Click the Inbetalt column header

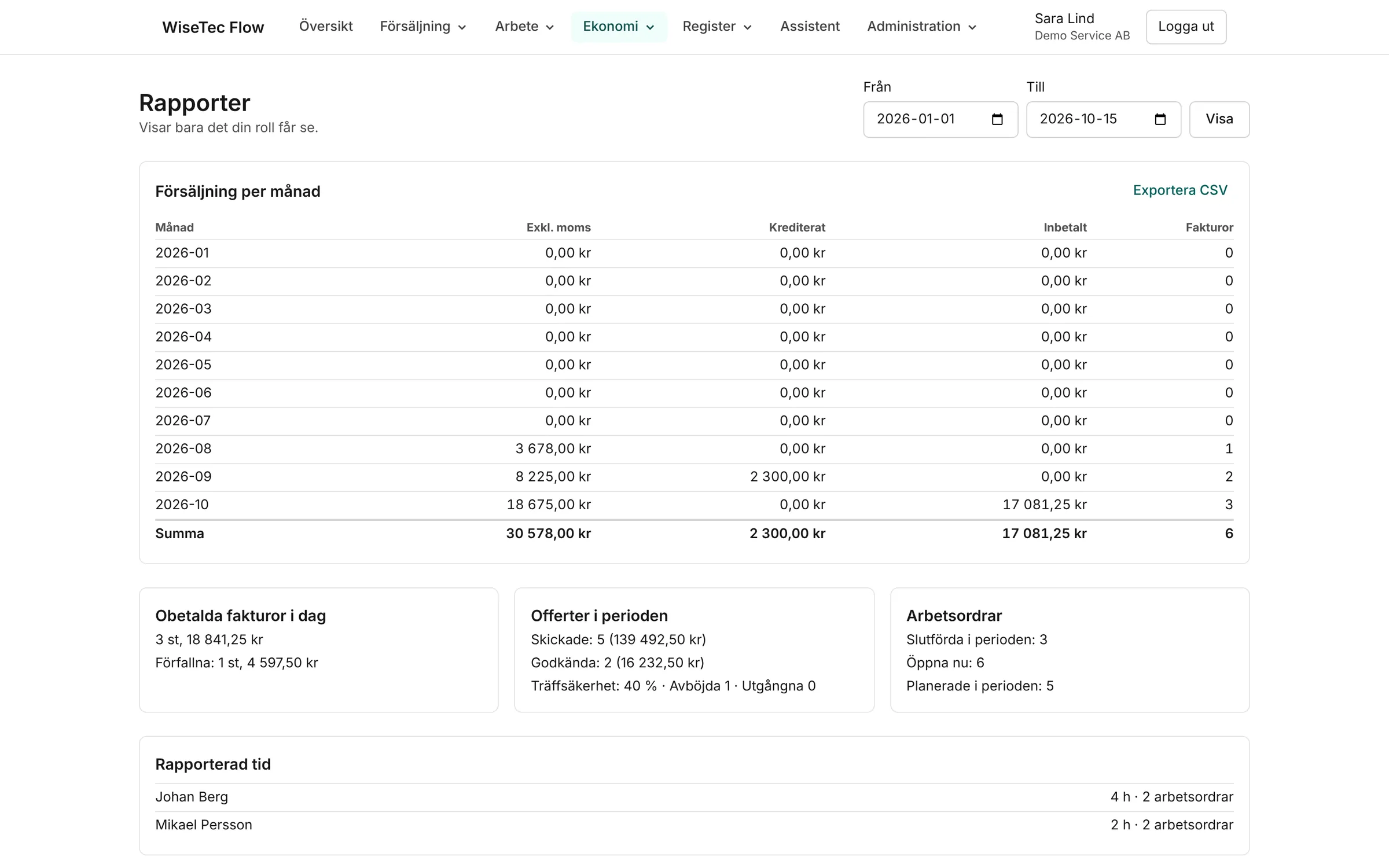coord(1065,227)
